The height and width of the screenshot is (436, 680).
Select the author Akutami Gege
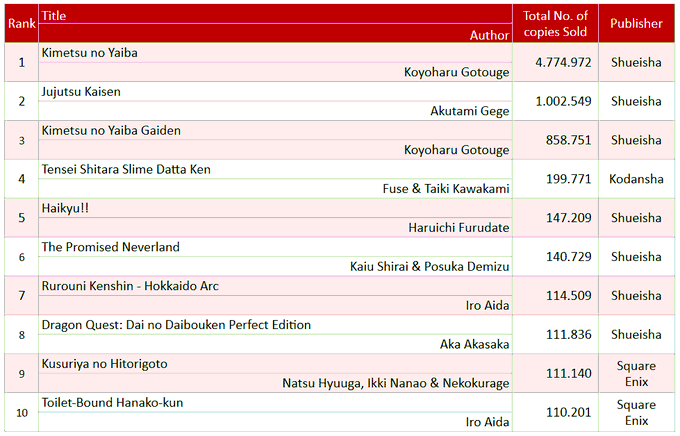(470, 111)
